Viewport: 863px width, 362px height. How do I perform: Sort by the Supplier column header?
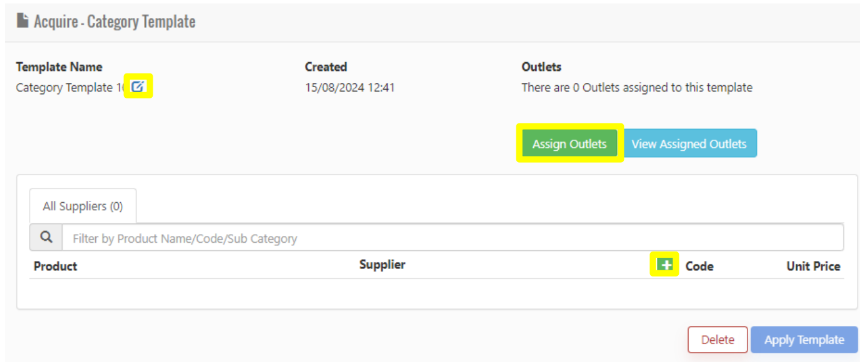click(x=383, y=265)
